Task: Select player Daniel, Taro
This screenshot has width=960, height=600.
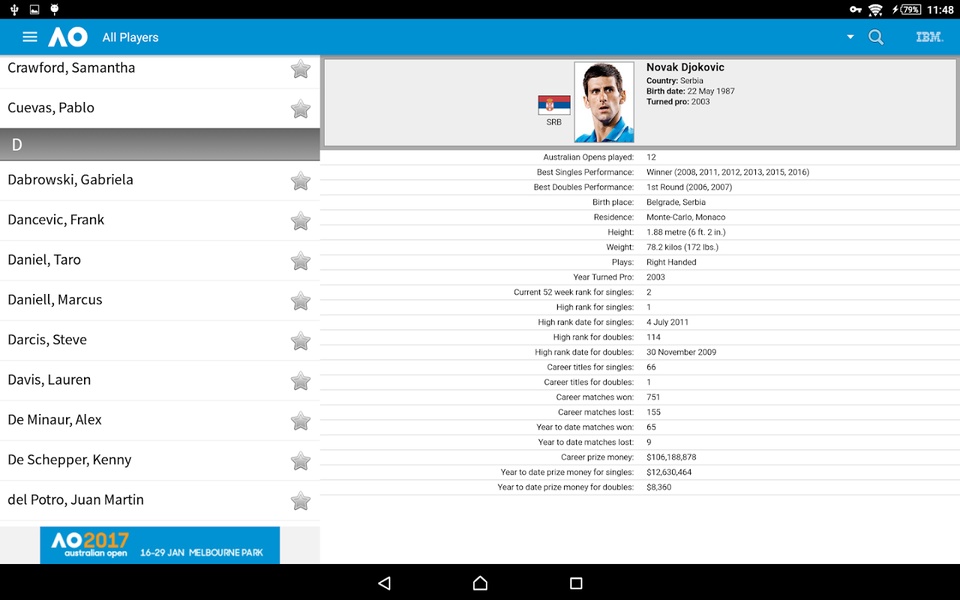Action: click(160, 260)
